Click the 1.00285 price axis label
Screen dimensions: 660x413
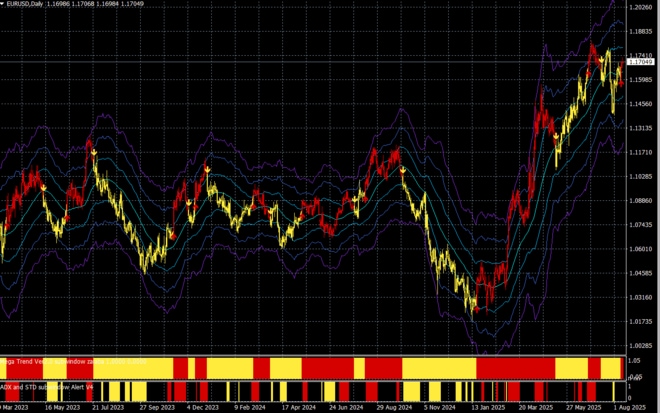(641, 346)
